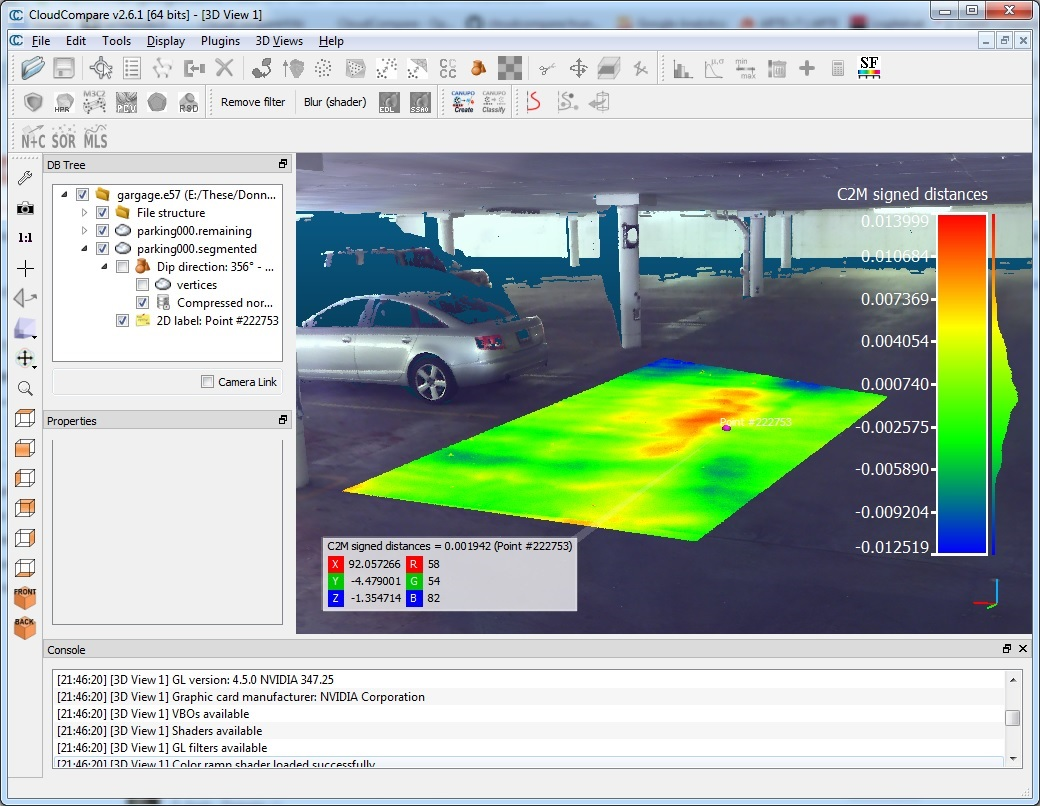The width and height of the screenshot is (1040, 806).
Task: Open the Plugins menu
Action: click(x=220, y=41)
